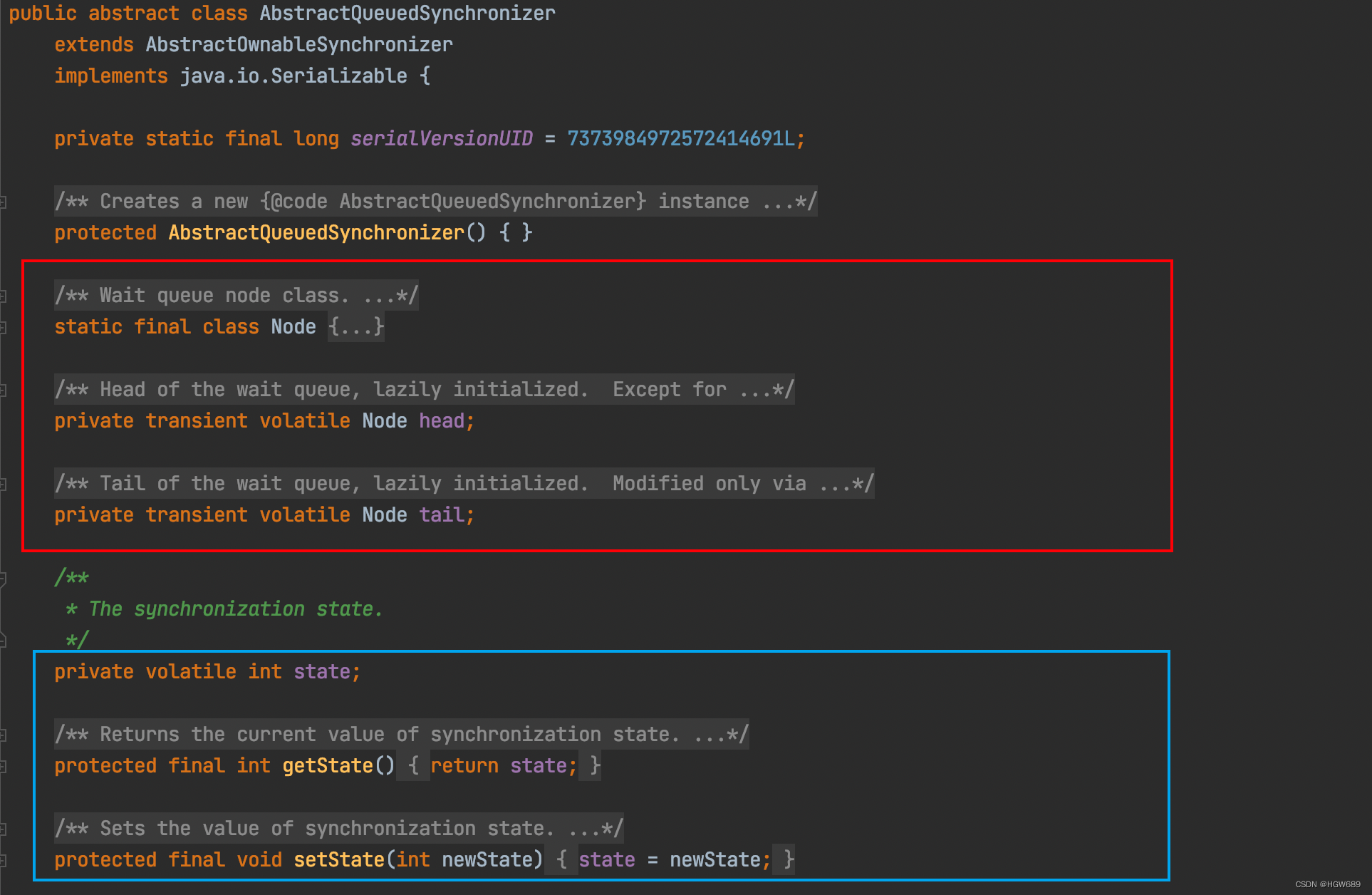Click the Node type in the tail declaration
Screen dimensions: 1372x895
point(385,515)
